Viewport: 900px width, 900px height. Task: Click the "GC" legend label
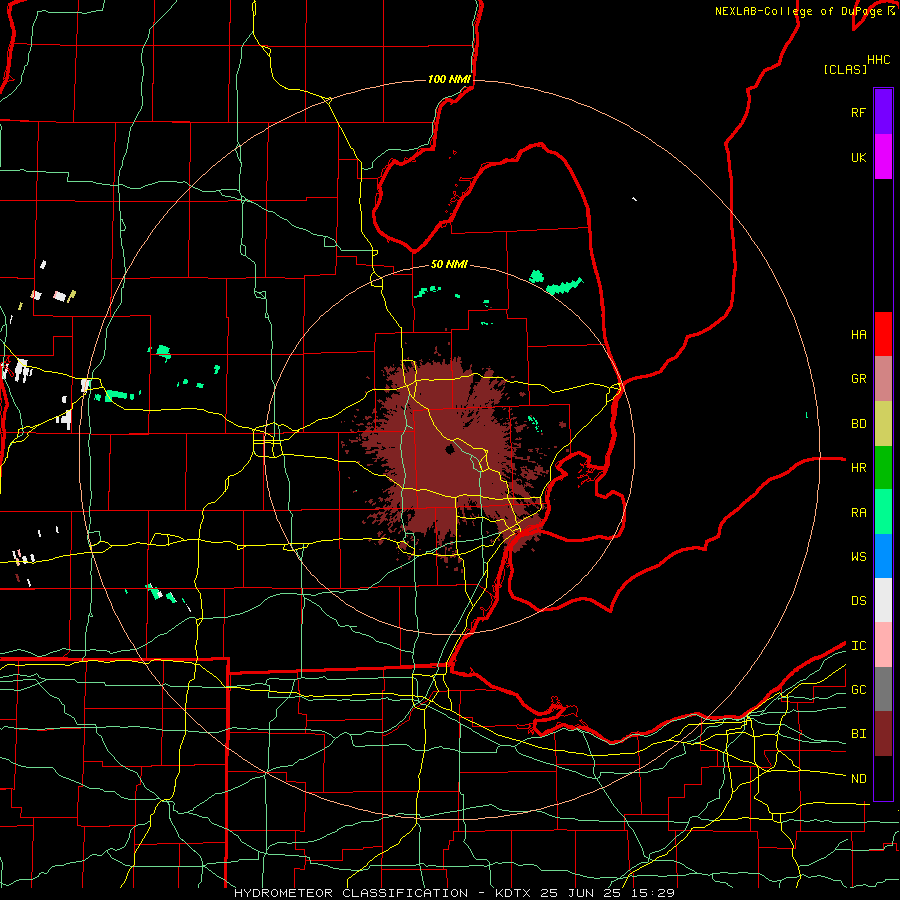(858, 689)
